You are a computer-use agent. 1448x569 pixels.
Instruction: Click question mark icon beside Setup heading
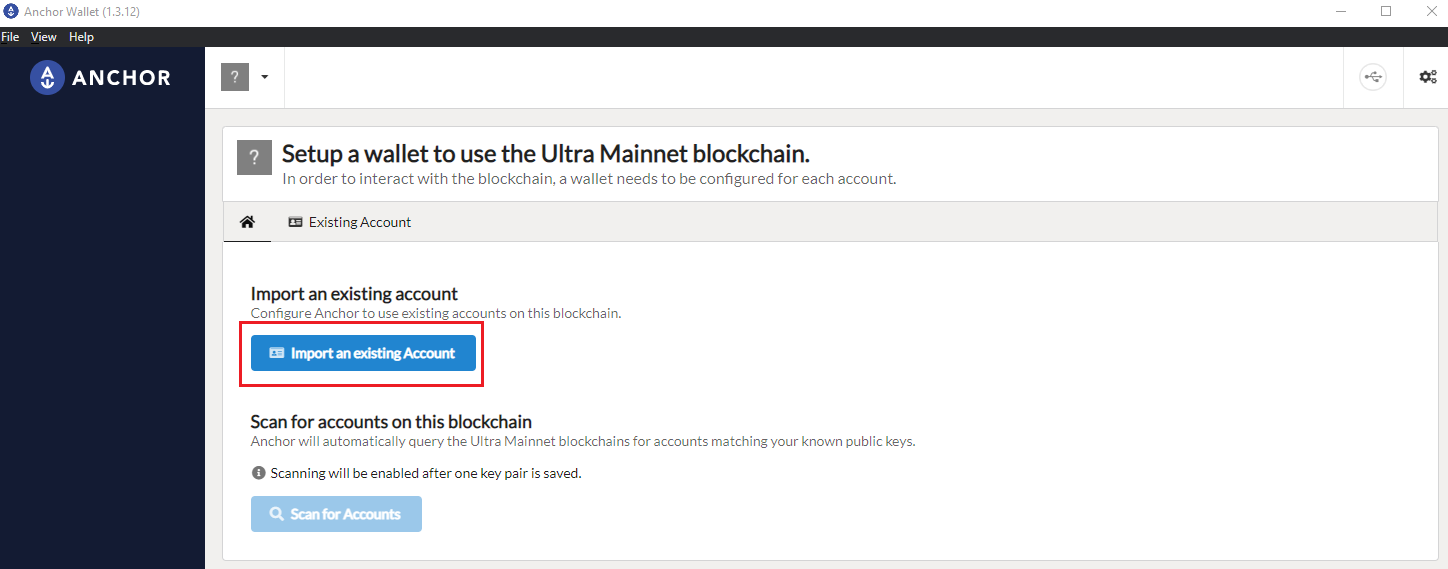254,158
